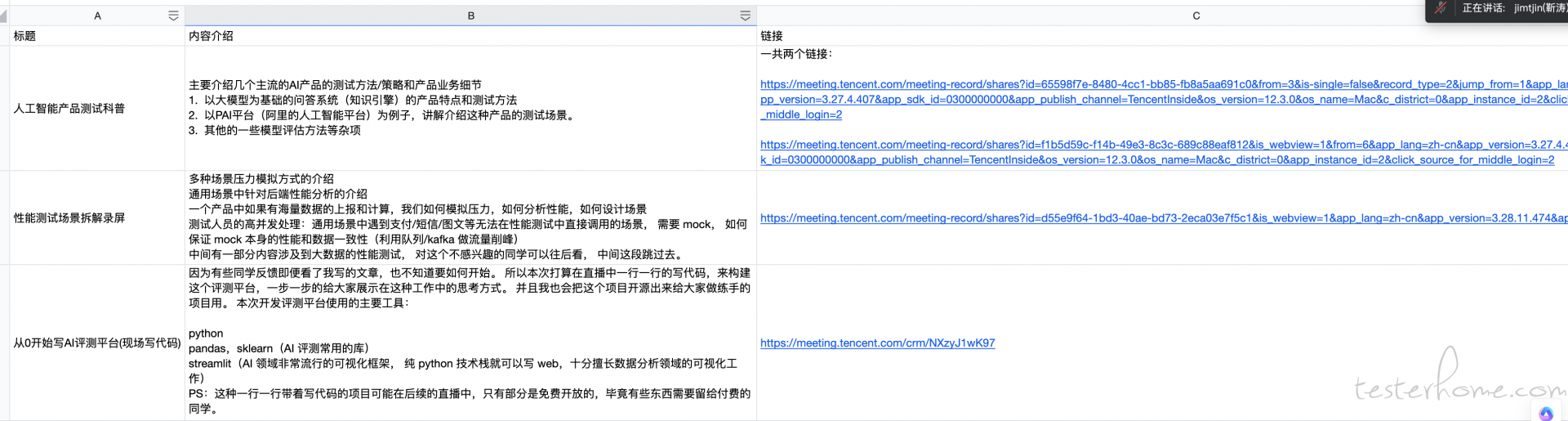Open the meeting.tencent.com/crm/NXzyJ1wK97 link
Screen dimensions: 1568x421
pos(877,343)
